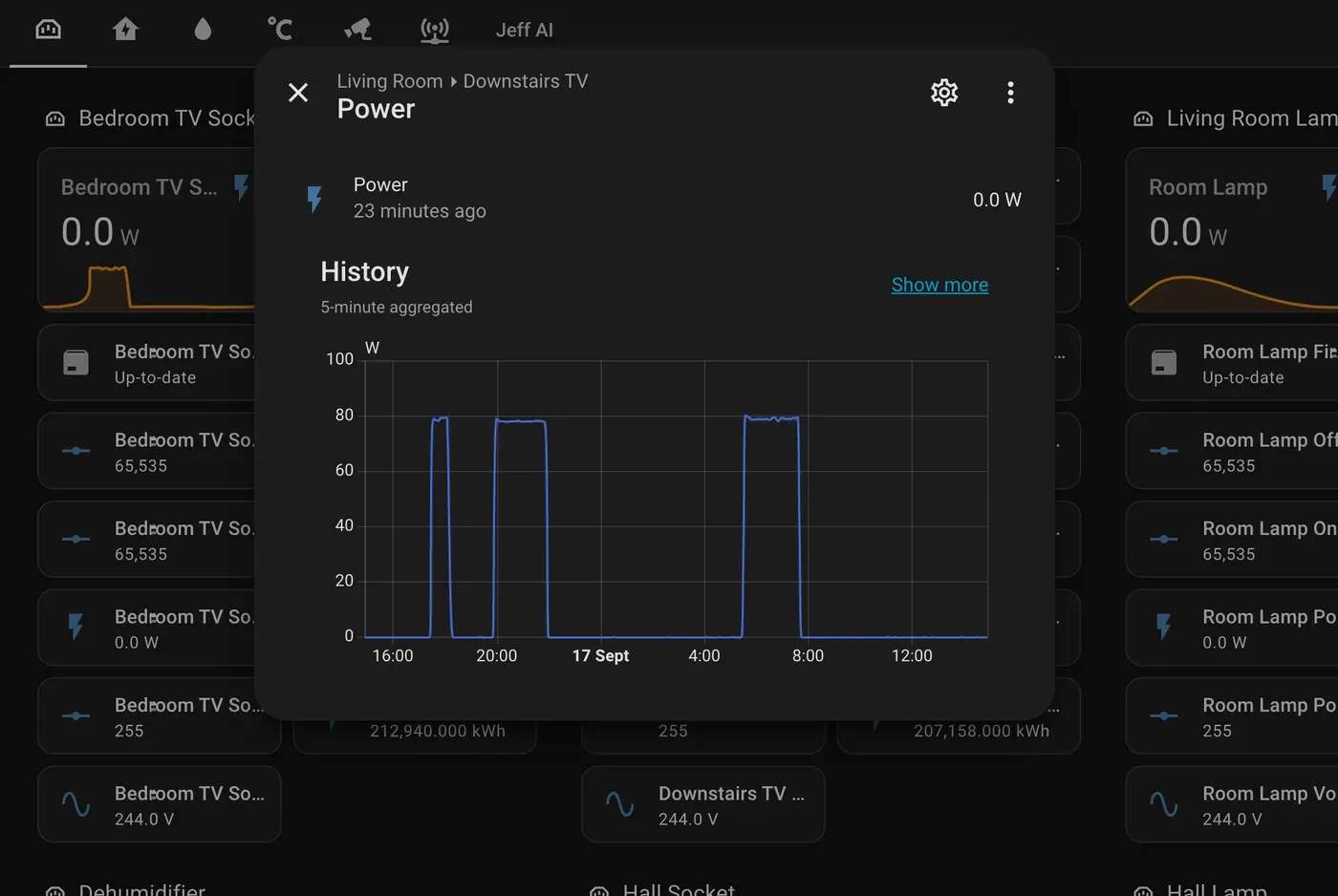Open Power entity settings gear
This screenshot has width=1338, height=896.
(x=944, y=93)
